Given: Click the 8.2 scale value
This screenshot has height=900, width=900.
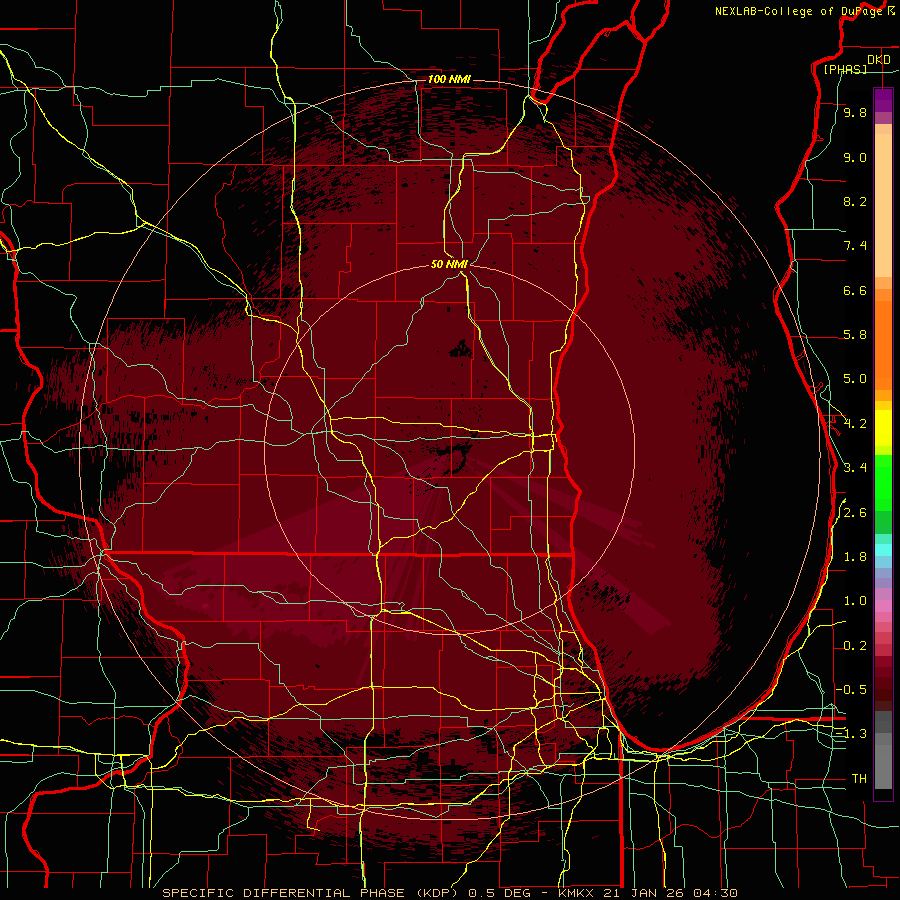Looking at the screenshot, I should point(855,201).
